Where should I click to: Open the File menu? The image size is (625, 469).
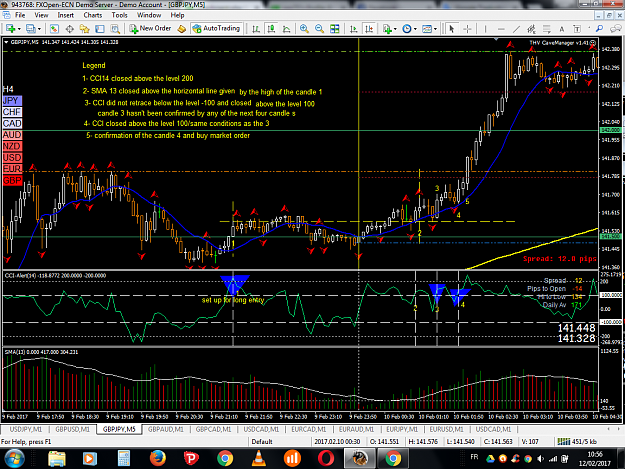coord(20,15)
